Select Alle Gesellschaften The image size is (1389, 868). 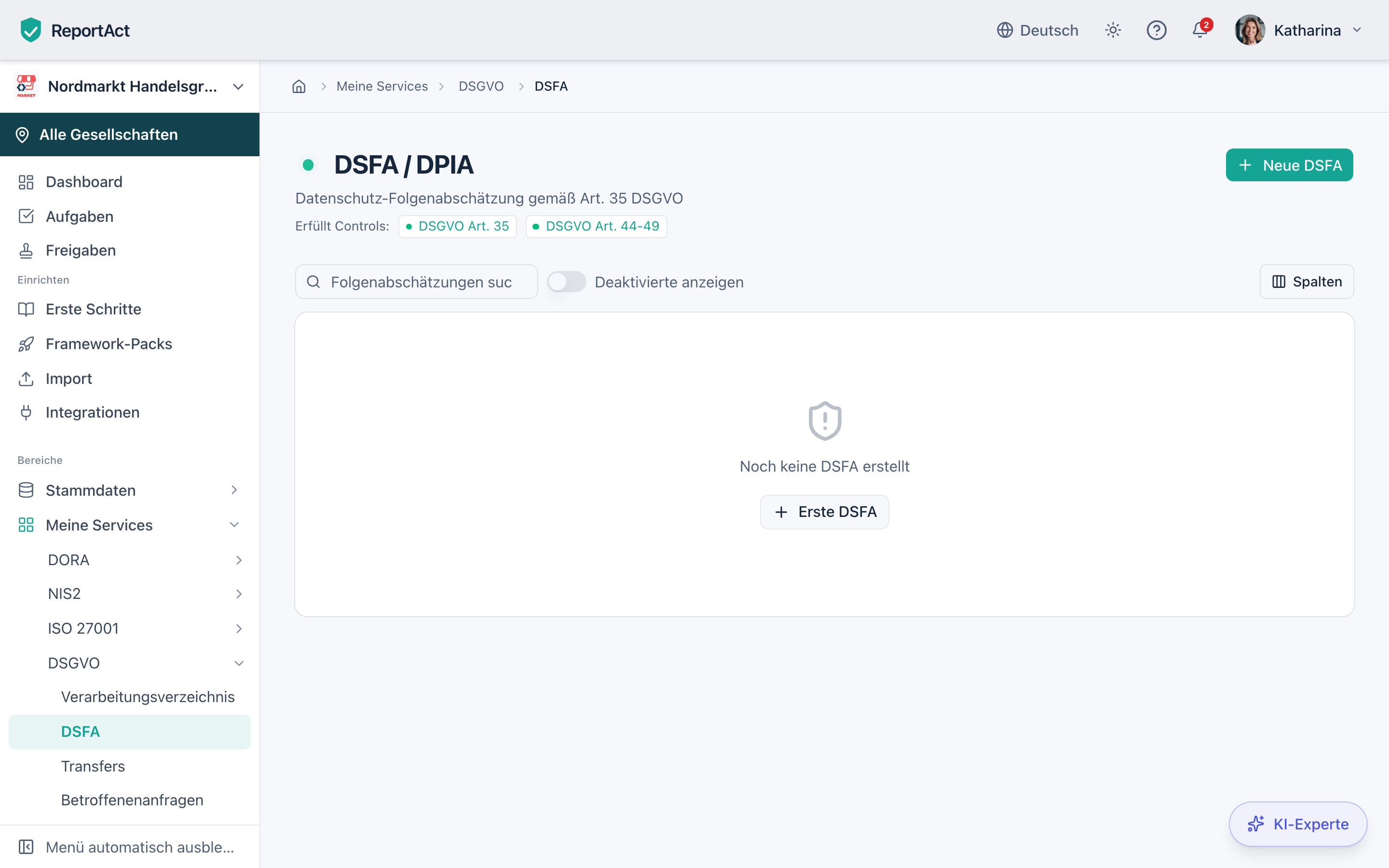[x=130, y=135]
